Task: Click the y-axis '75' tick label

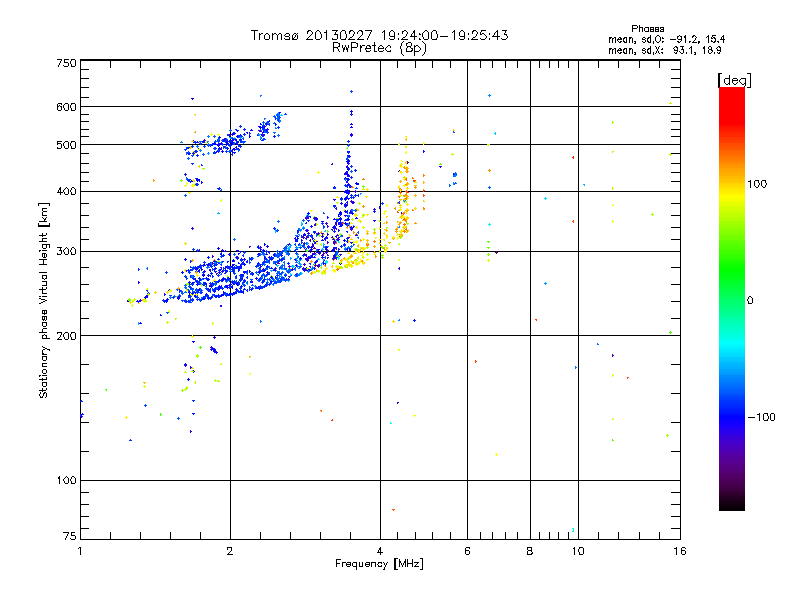Action: point(70,536)
